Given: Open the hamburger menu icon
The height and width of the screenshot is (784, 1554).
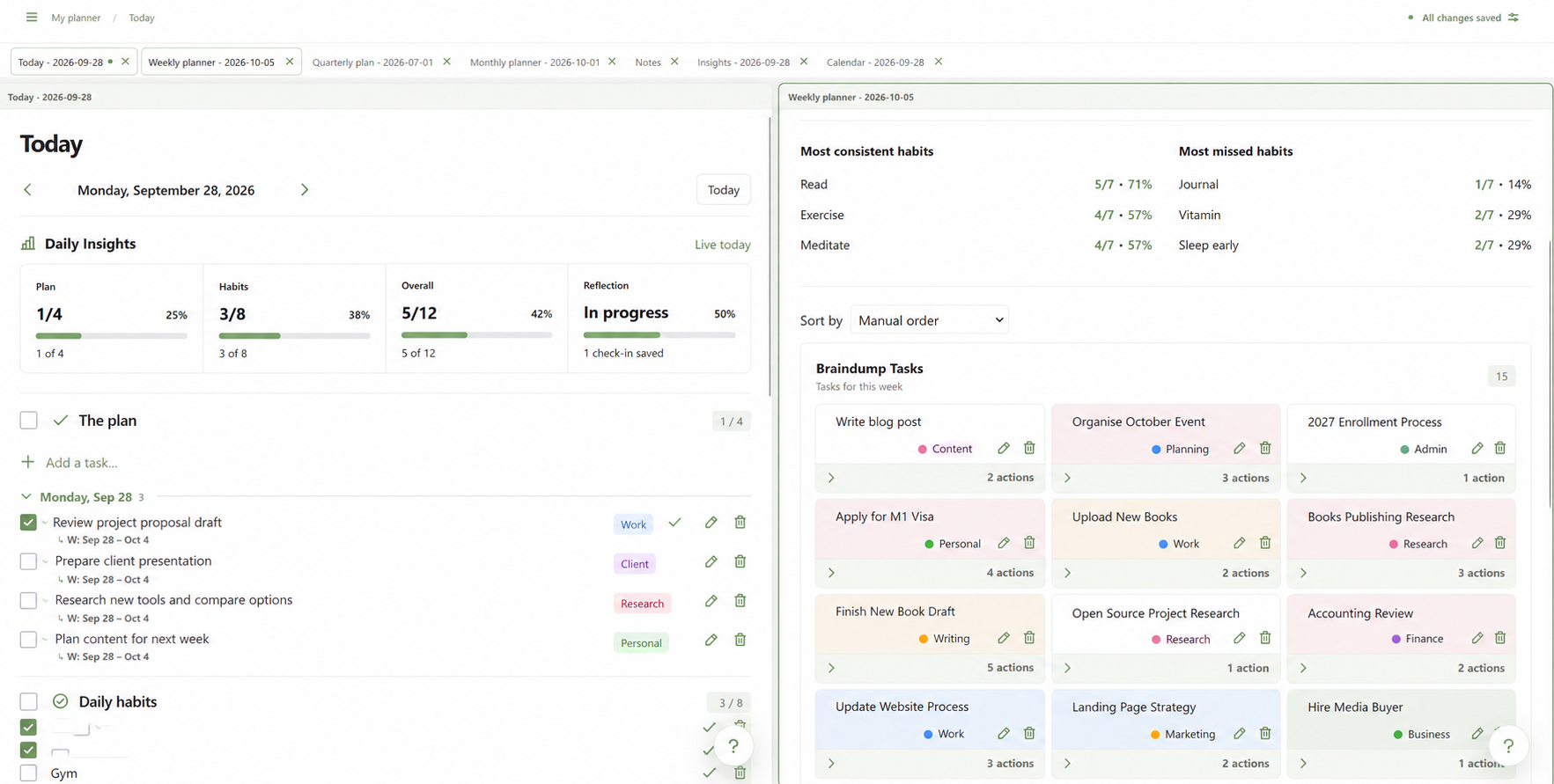Looking at the screenshot, I should pos(32,18).
